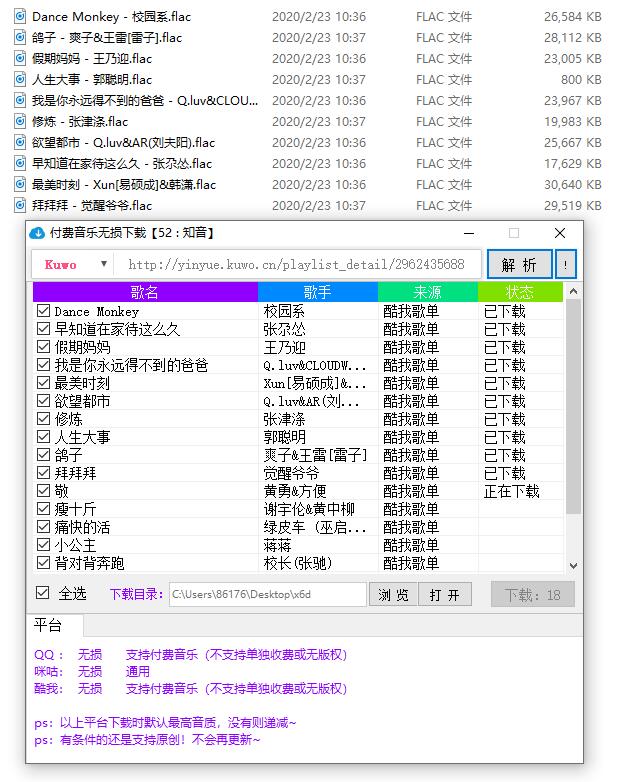Click the Dance Monkey FLAC file icon
Viewport: 627px width, 782px height.
(20, 17)
